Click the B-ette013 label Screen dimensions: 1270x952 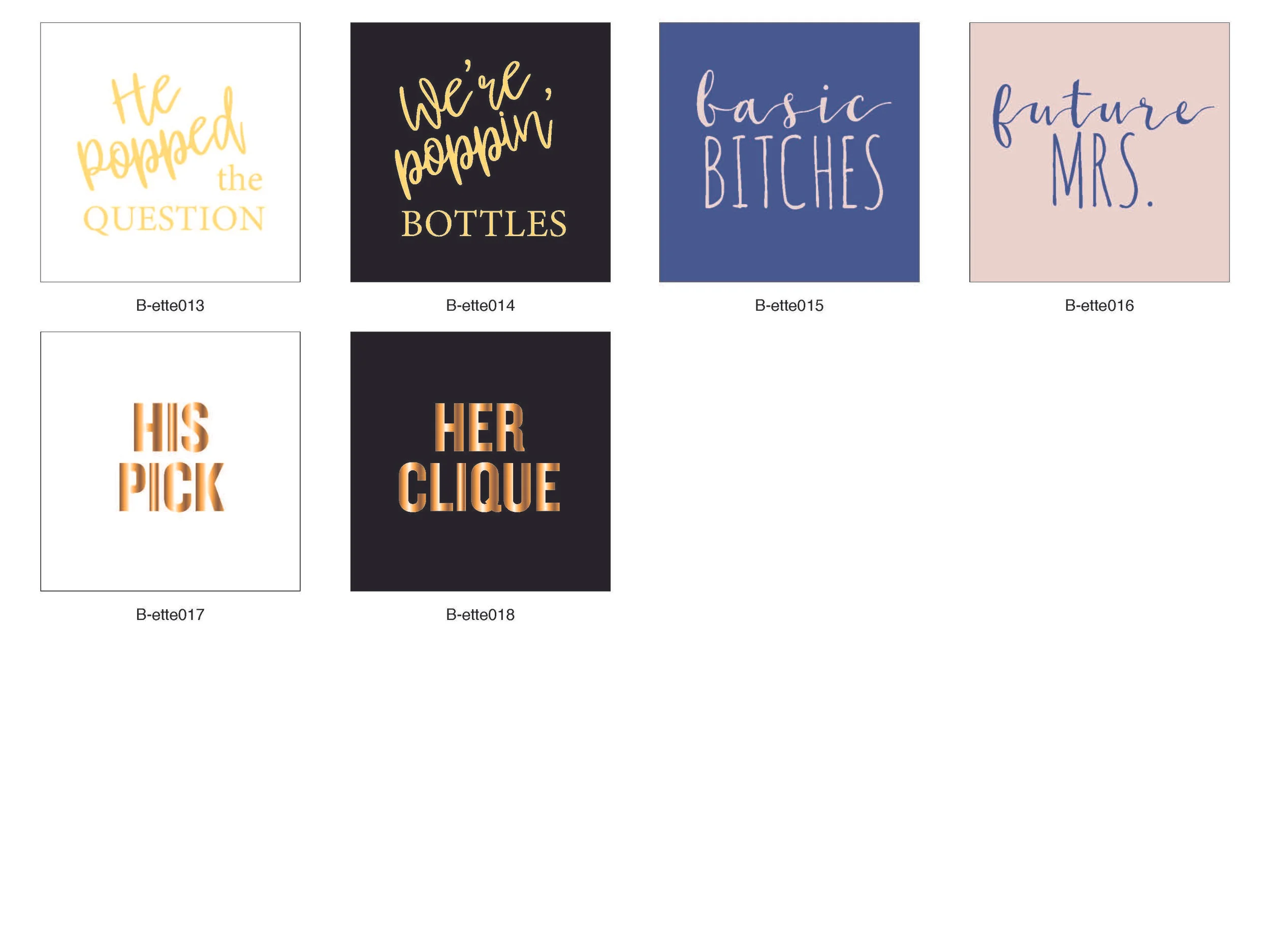170,305
